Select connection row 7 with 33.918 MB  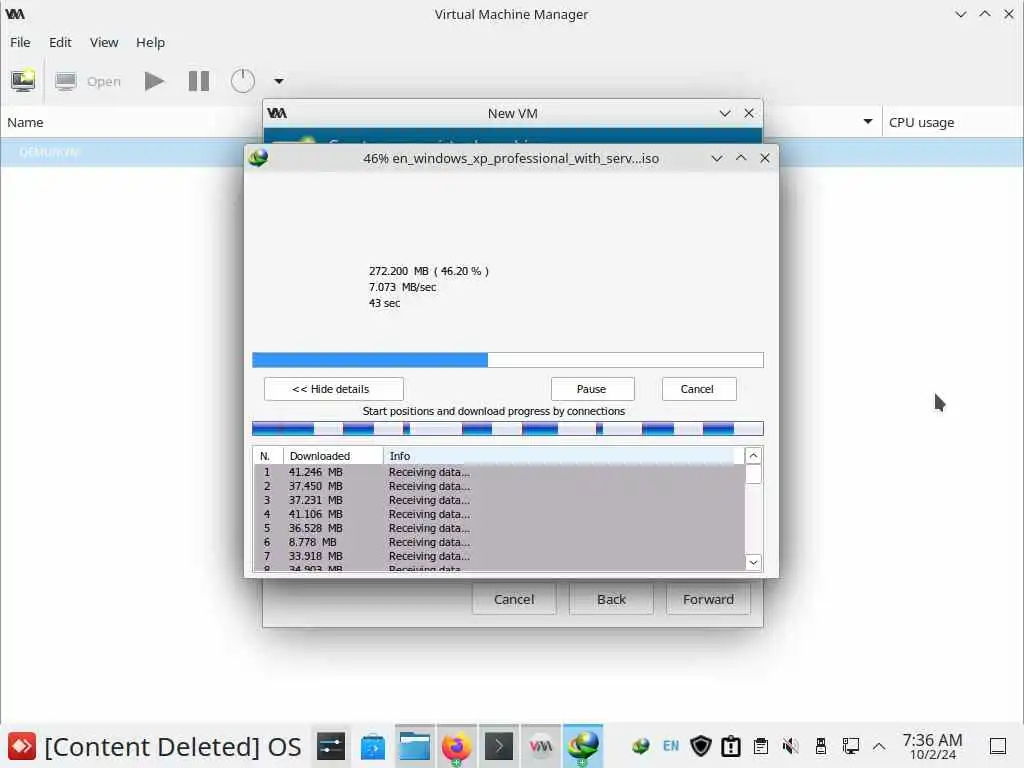tap(499, 556)
